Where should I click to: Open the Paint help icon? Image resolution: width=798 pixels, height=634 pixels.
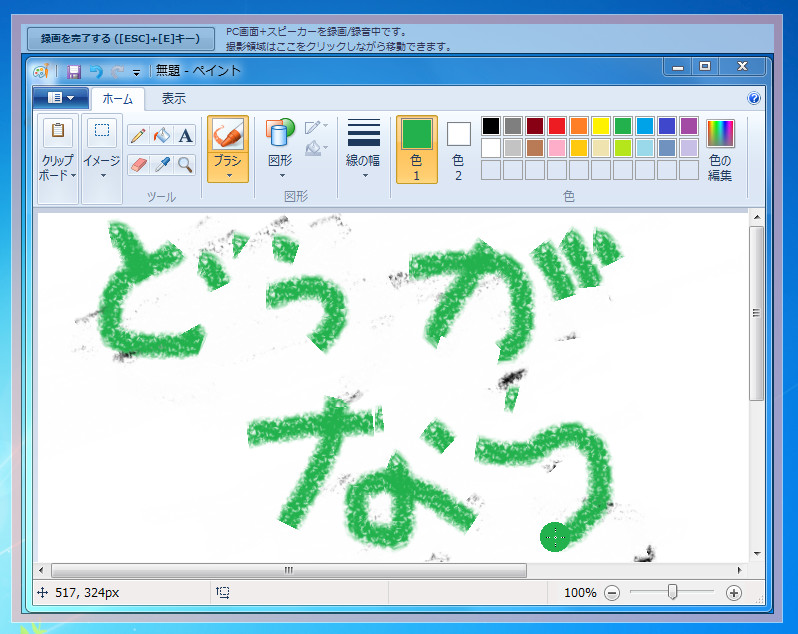pos(754,98)
